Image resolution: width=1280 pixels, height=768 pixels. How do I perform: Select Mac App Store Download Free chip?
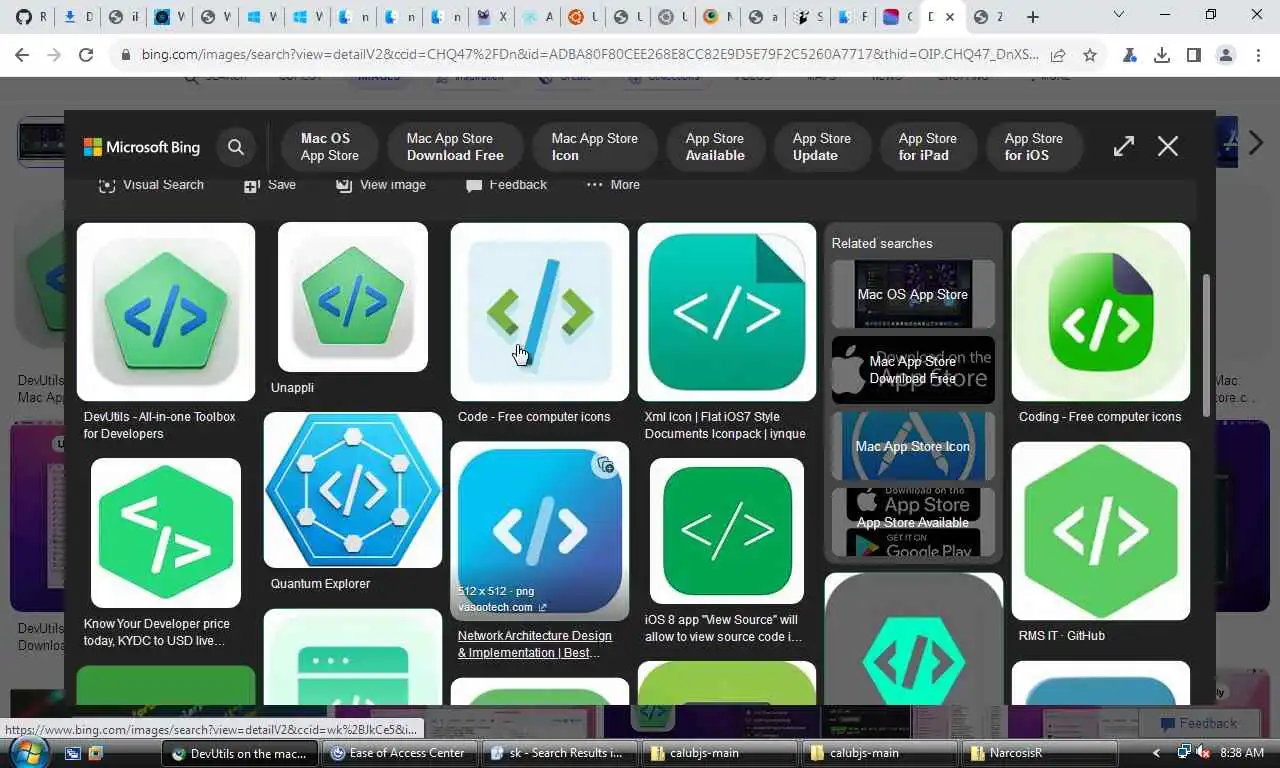[x=455, y=147]
